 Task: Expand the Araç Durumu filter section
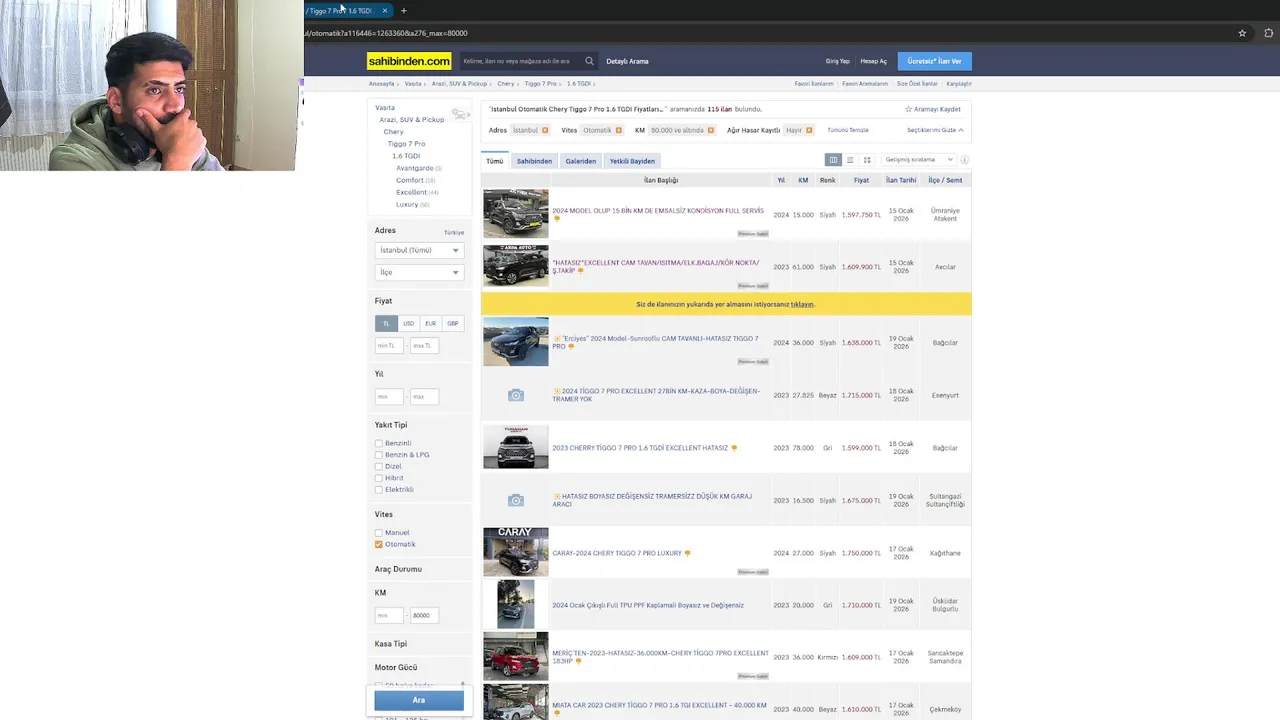pos(398,569)
